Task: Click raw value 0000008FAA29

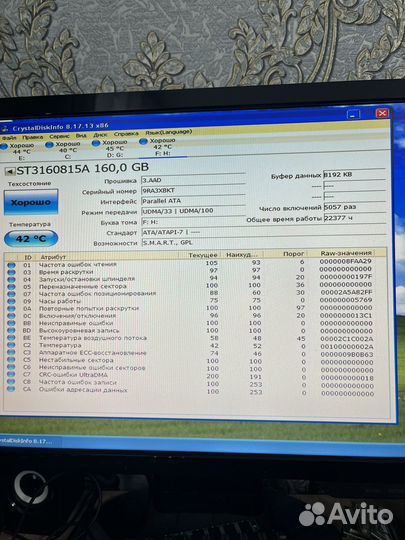Action: tap(345, 261)
